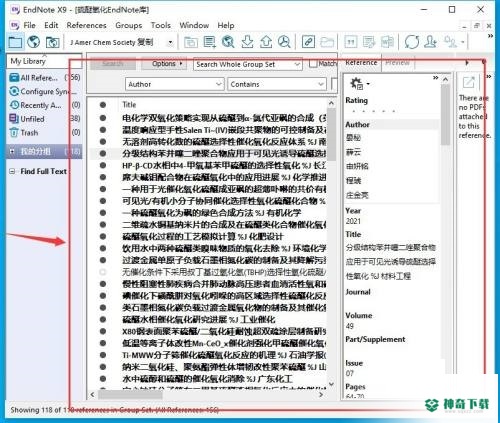Enable the Match Case checkbox
This screenshot has width=500, height=423.
pos(313,63)
